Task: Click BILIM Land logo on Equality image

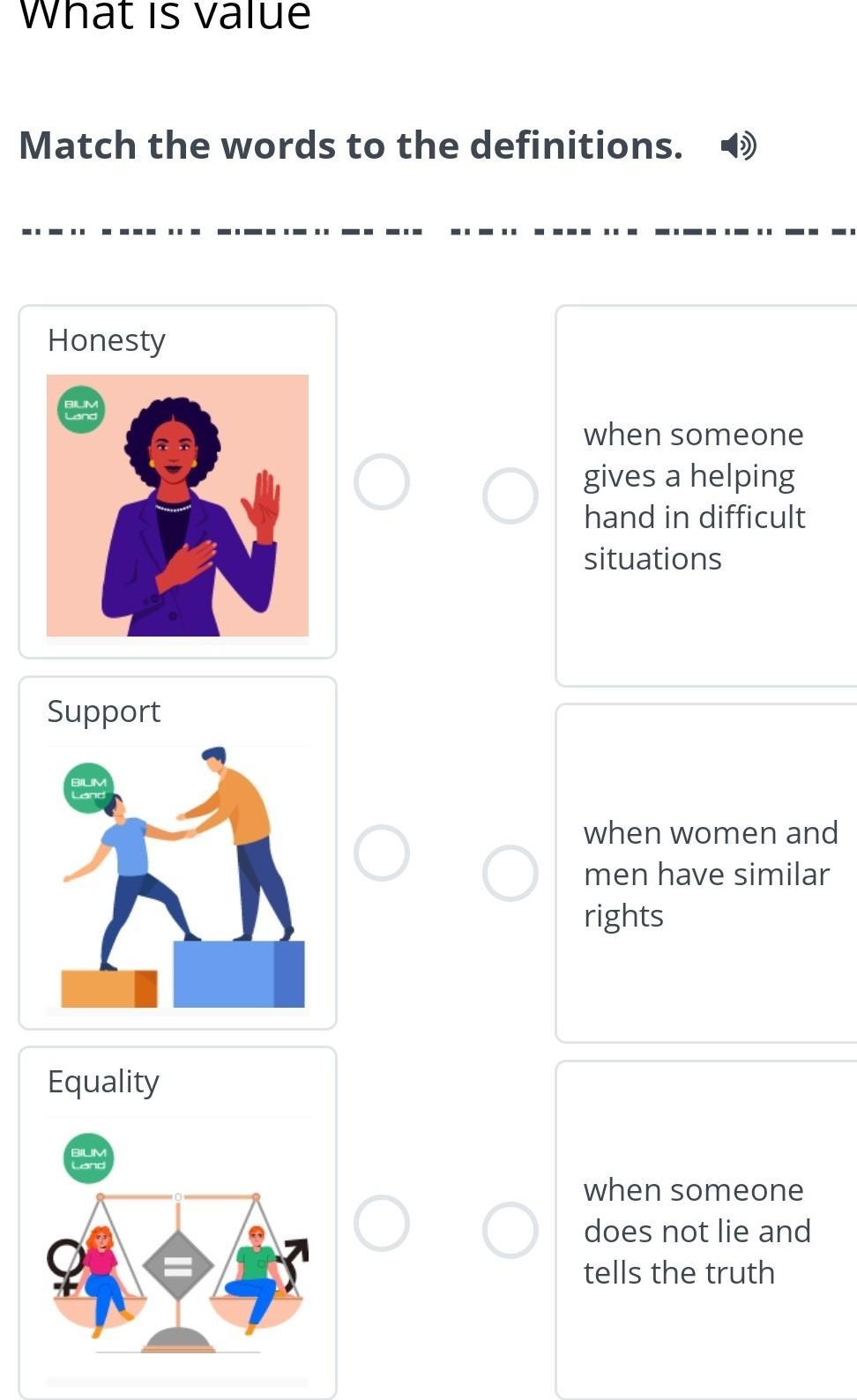Action: point(88,1158)
